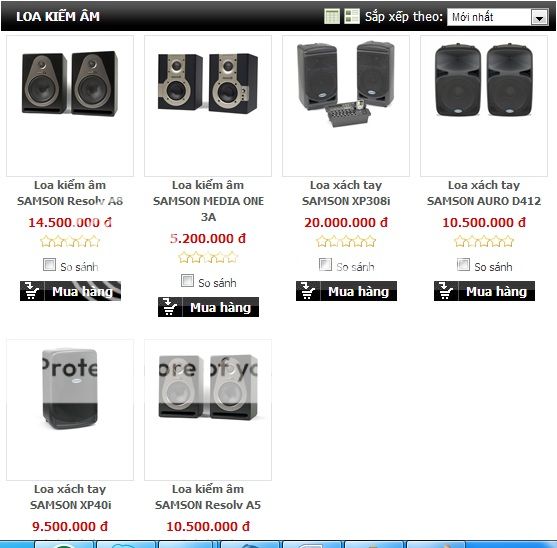Select the Mới nhất sort field
This screenshot has width=557, height=548.
pos(498,17)
